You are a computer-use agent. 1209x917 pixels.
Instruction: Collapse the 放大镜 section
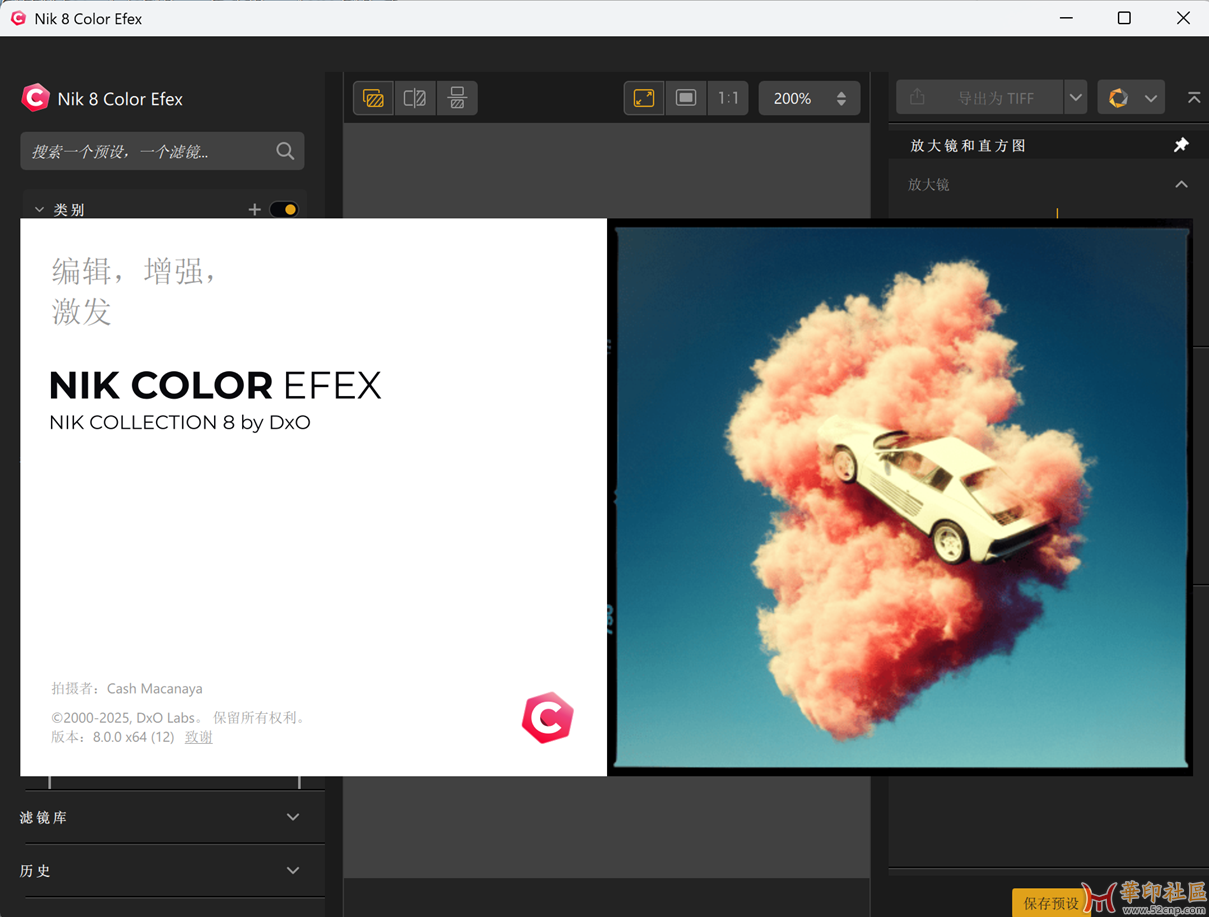(x=1181, y=184)
